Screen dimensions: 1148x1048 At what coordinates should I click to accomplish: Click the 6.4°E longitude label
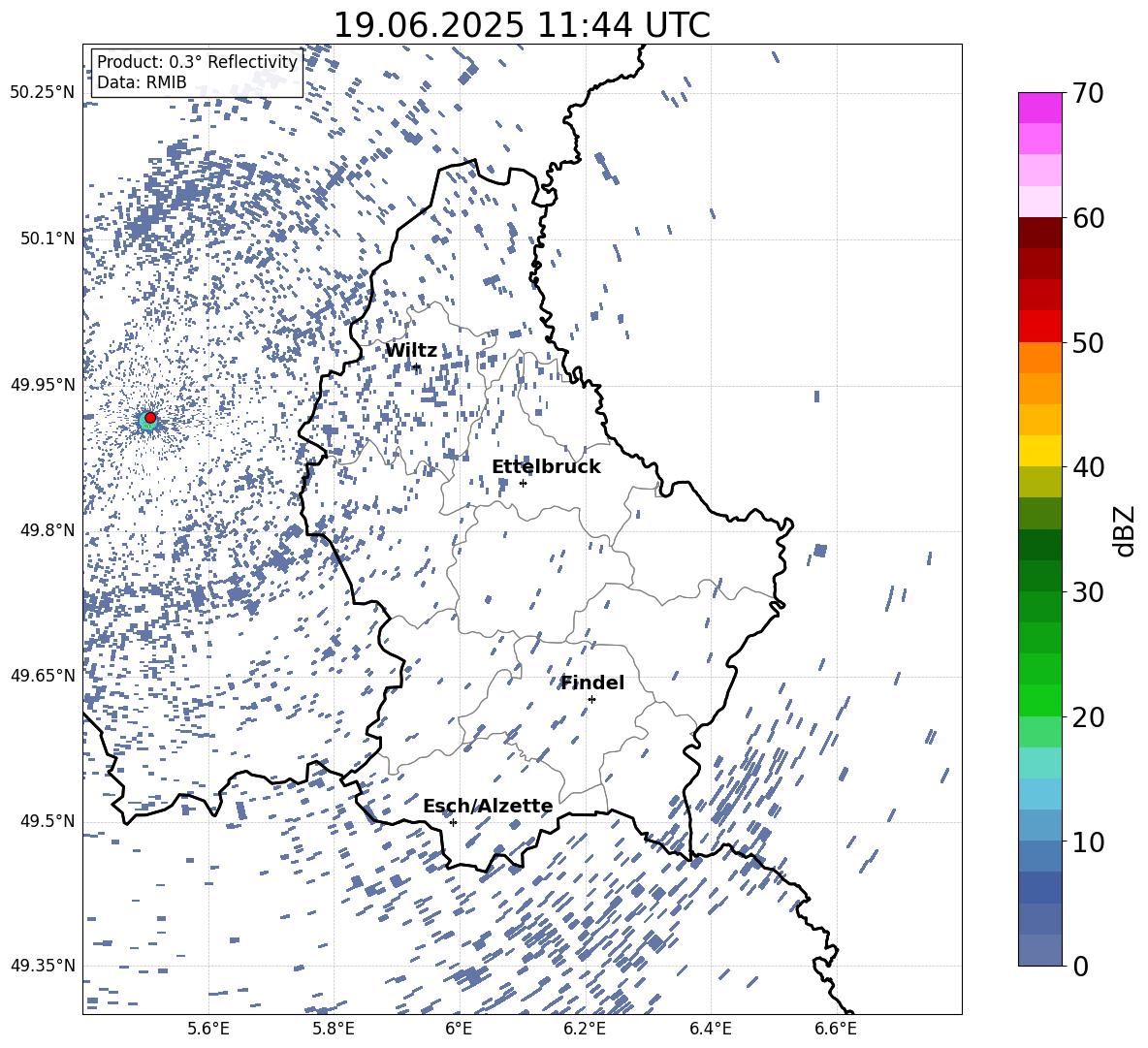click(710, 1029)
